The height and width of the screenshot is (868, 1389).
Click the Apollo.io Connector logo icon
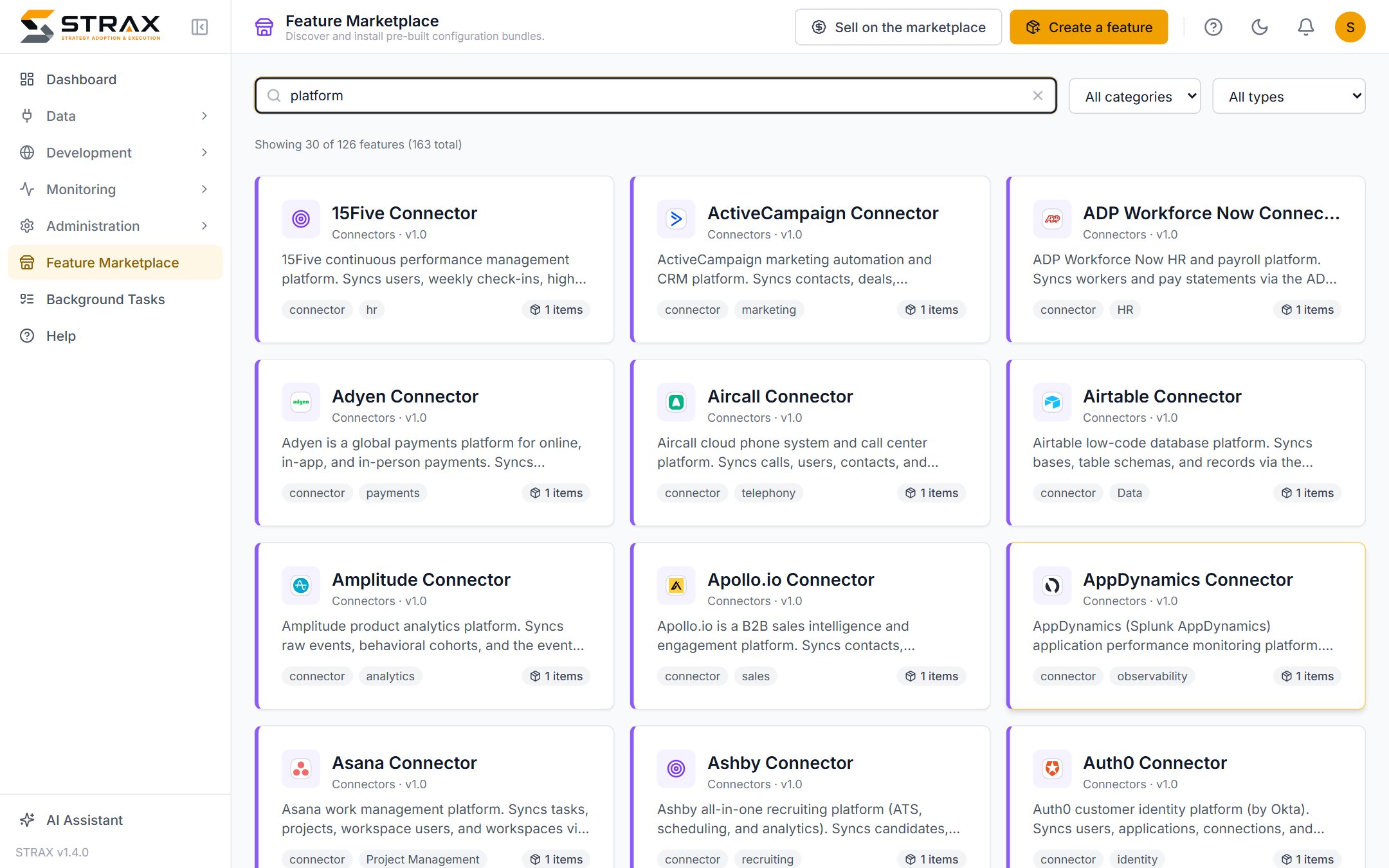tap(676, 586)
